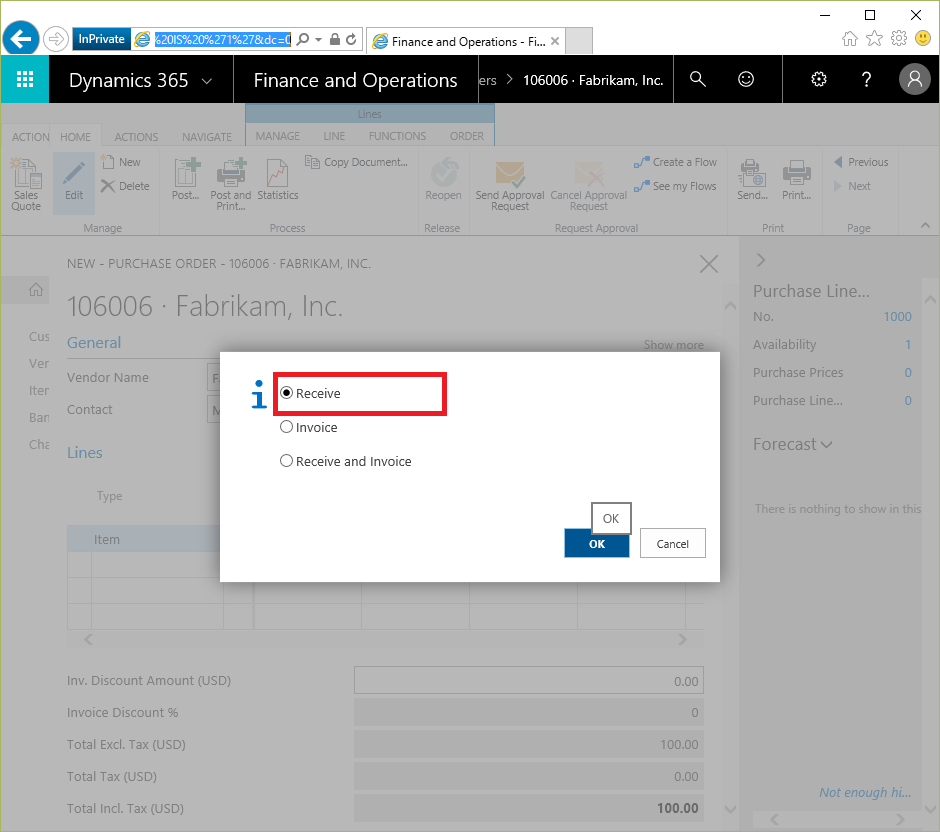Open the address bar dropdown arrow
Screen dimensions: 940x832
click(x=318, y=40)
